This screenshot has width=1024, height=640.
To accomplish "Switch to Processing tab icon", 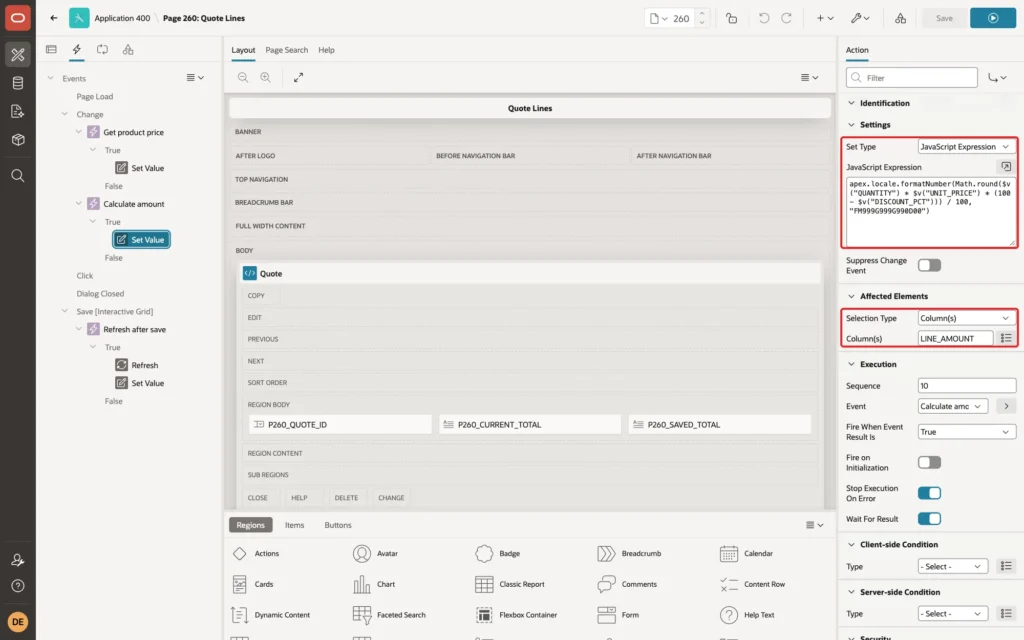I will [x=103, y=49].
